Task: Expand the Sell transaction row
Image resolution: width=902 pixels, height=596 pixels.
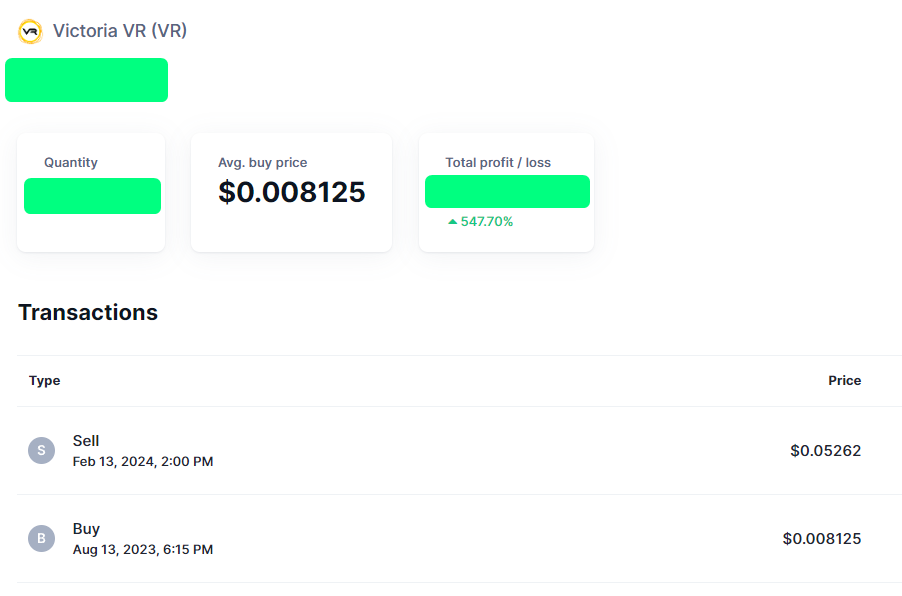Action: point(450,450)
